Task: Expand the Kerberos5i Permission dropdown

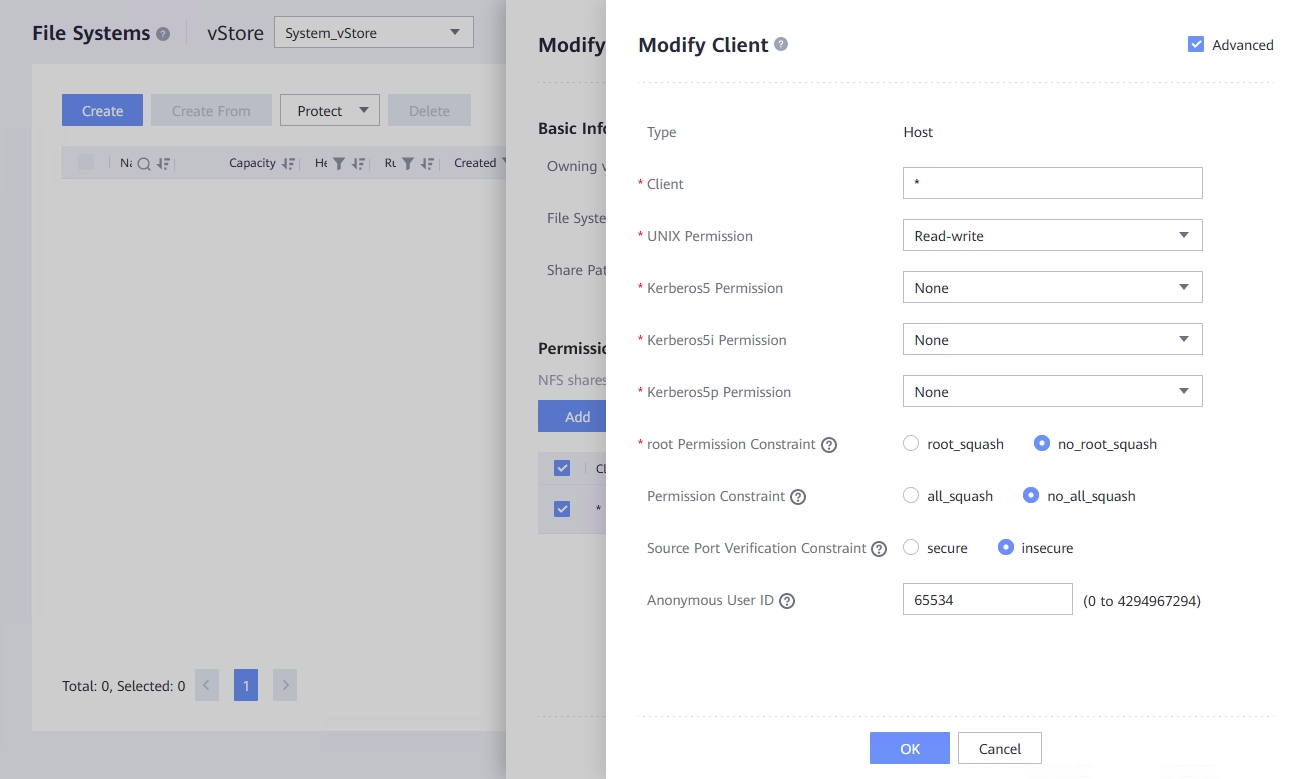Action: (x=1052, y=340)
